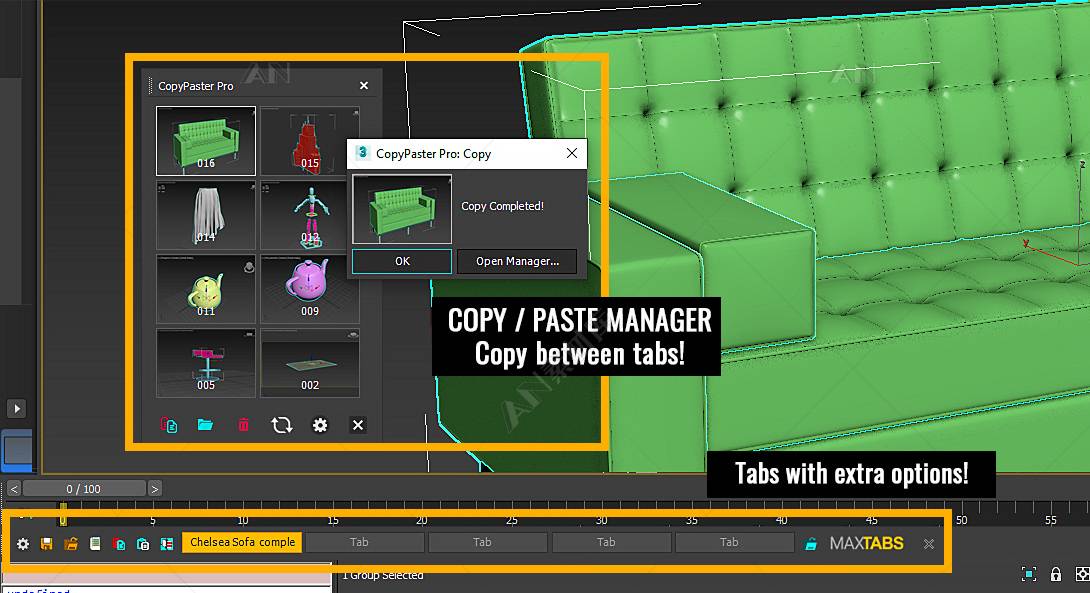
Task: Select the Chelsea Sofa comple tab
Action: 242,542
